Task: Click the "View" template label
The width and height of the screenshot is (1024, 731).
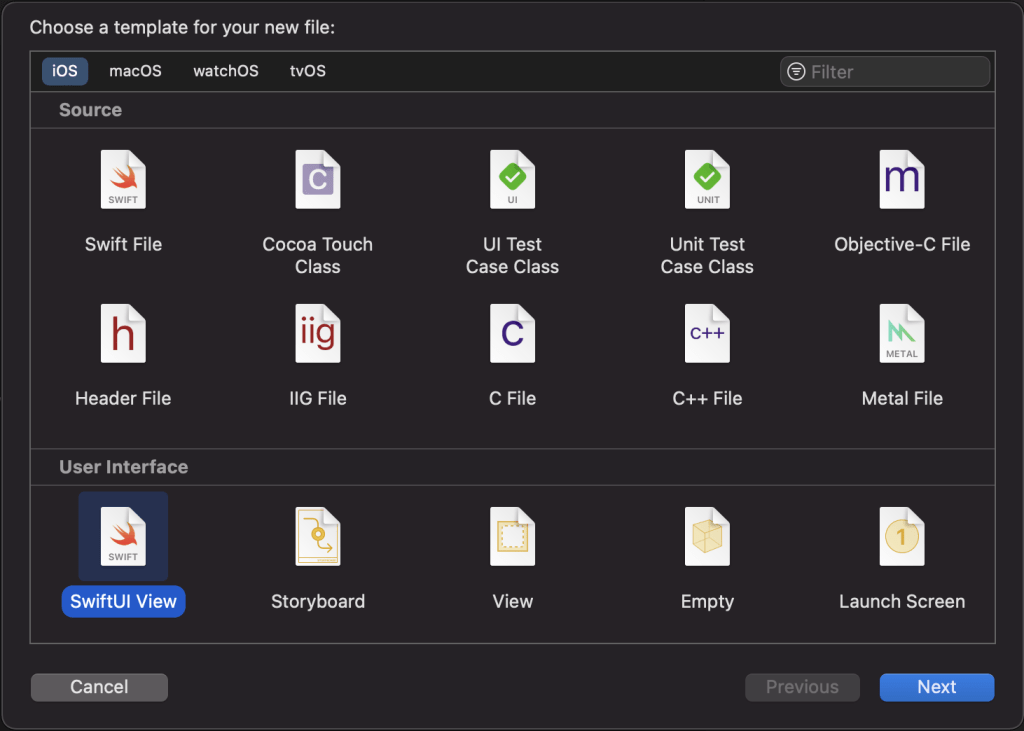Action: pyautogui.click(x=512, y=602)
